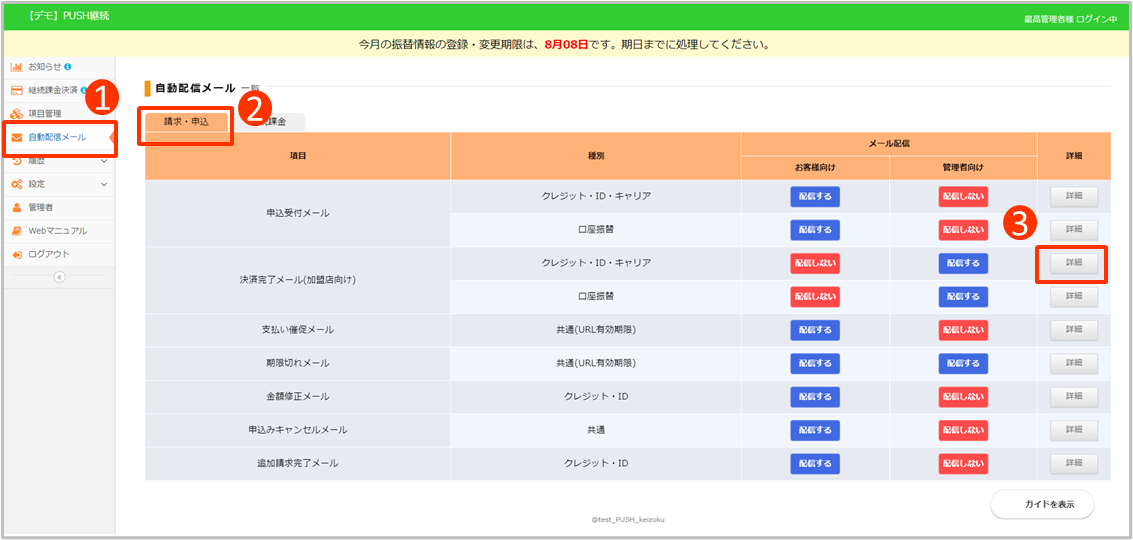Screen dimensions: 1133x540
Task: Click ガイドを表示 button
Action: [x=1042, y=505]
